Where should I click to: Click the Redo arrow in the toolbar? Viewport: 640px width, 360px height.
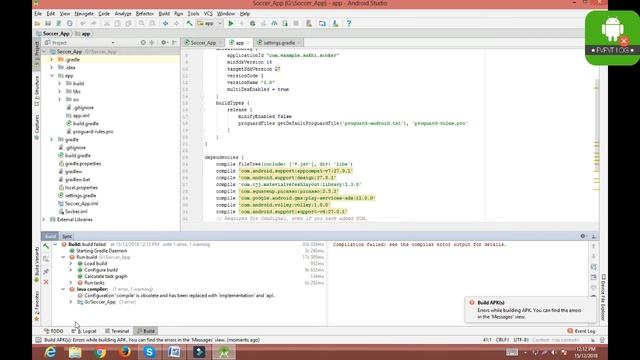(93, 24)
